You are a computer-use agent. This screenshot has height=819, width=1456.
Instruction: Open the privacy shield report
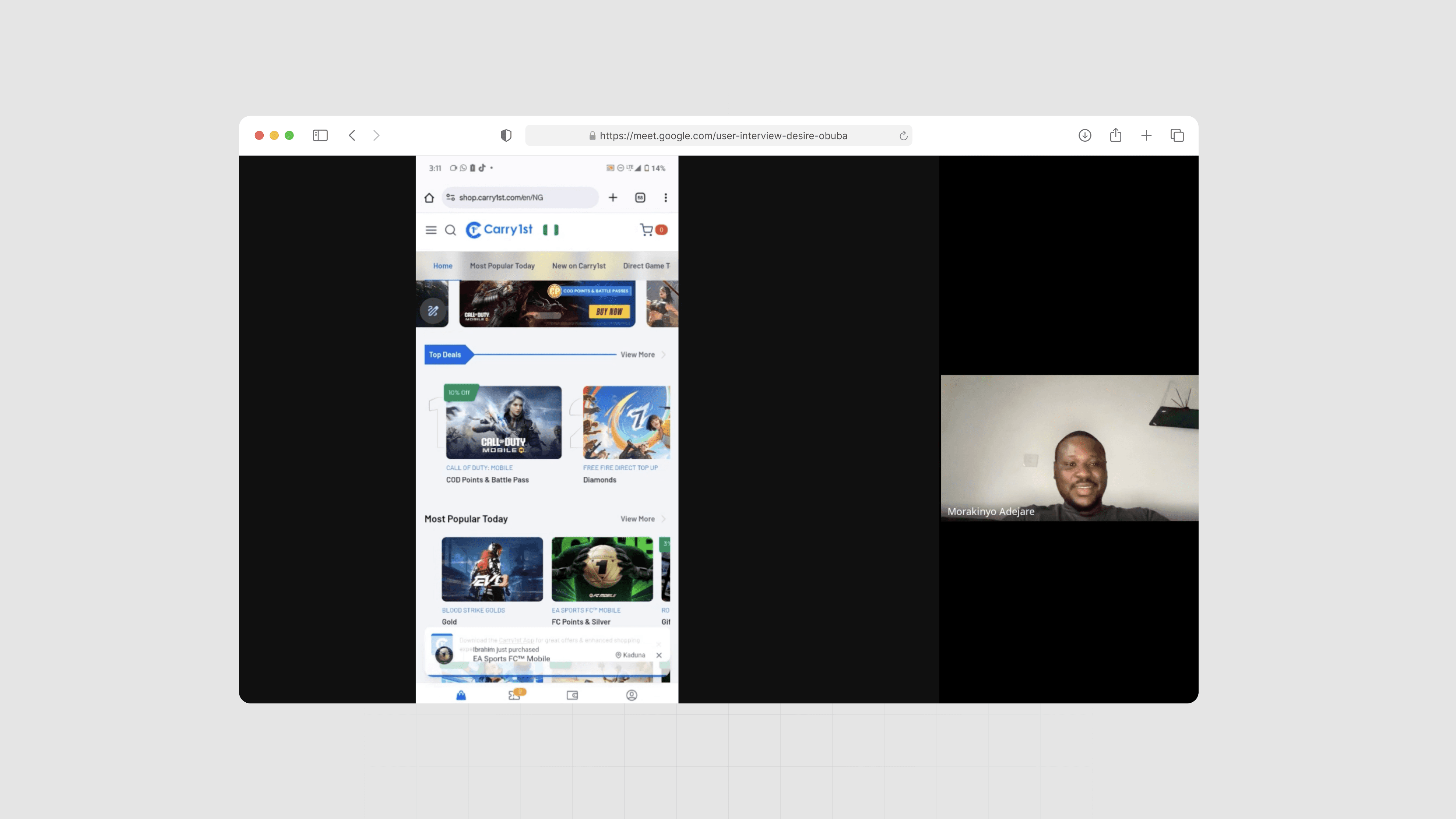point(506,135)
